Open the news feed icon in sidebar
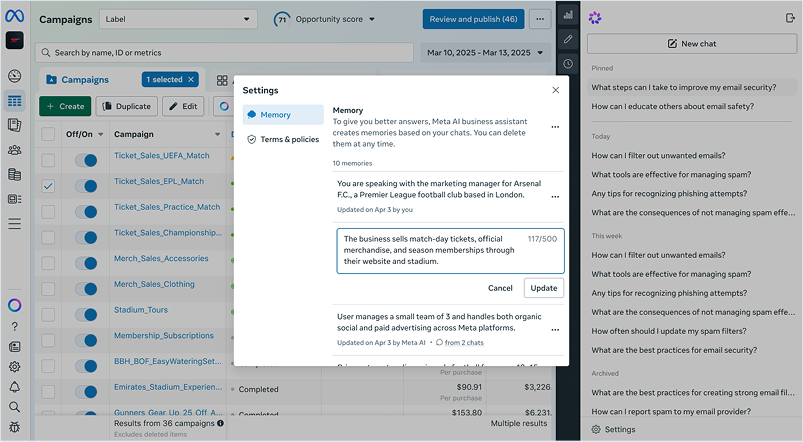Screen dimensions: 803x442 pos(14,347)
